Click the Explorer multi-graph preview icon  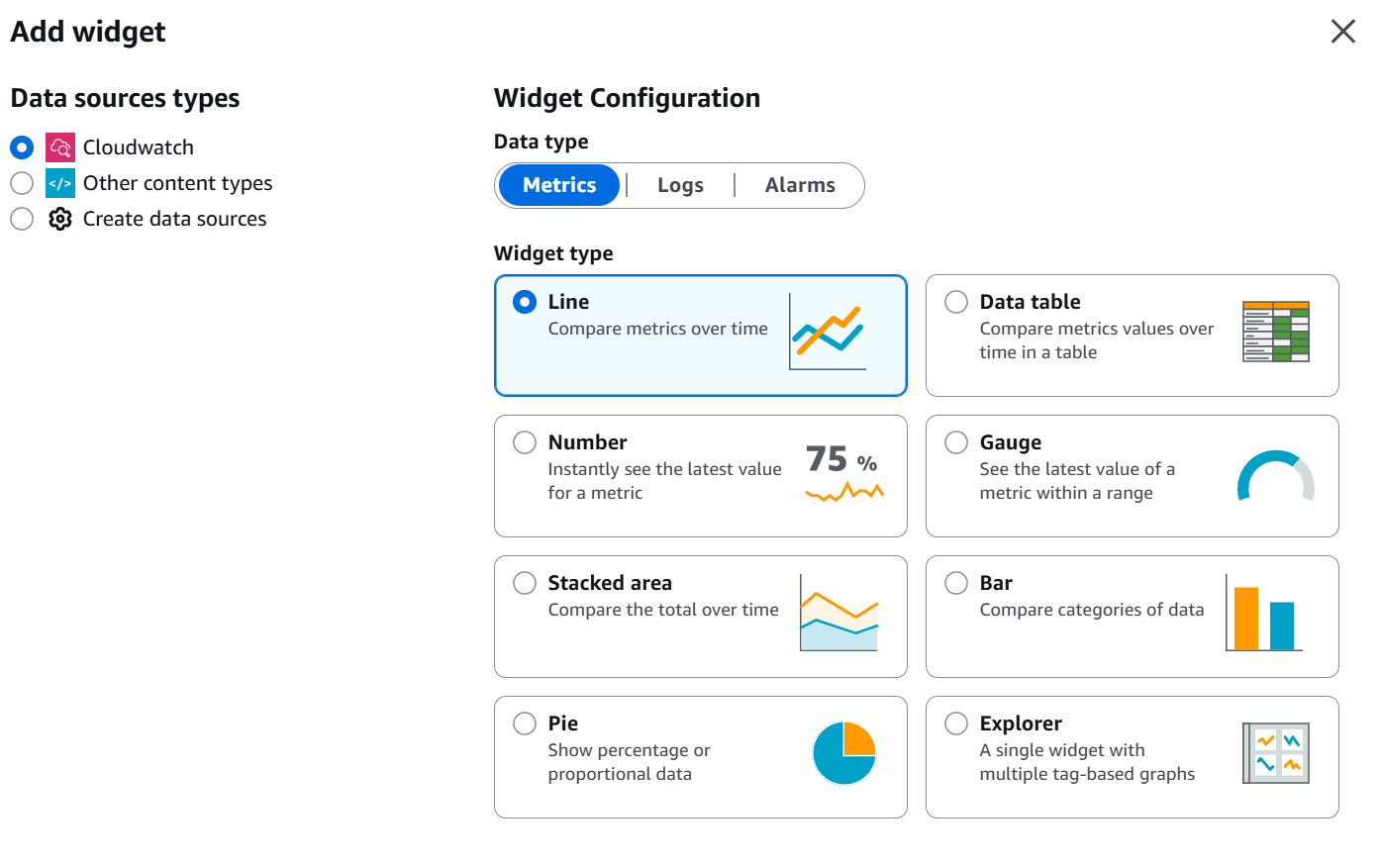coord(1275,753)
